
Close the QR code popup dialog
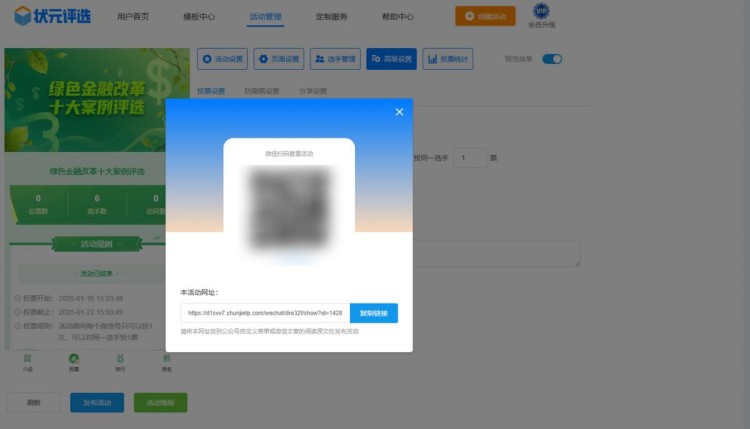point(399,112)
